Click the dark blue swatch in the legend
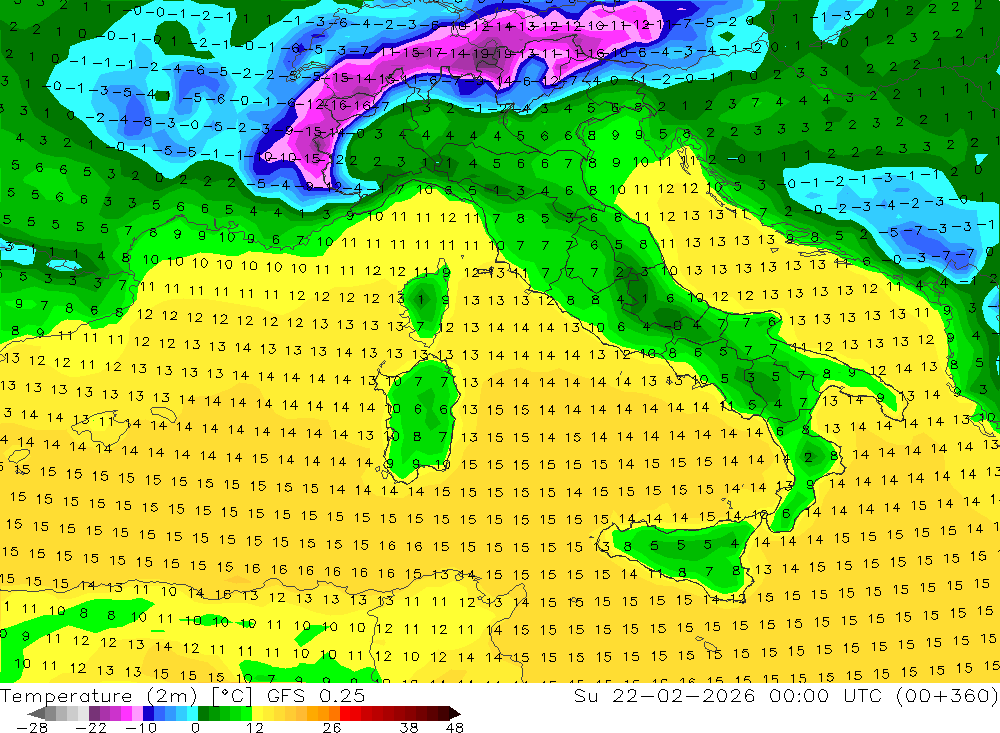The width and height of the screenshot is (1000, 733). (148, 714)
